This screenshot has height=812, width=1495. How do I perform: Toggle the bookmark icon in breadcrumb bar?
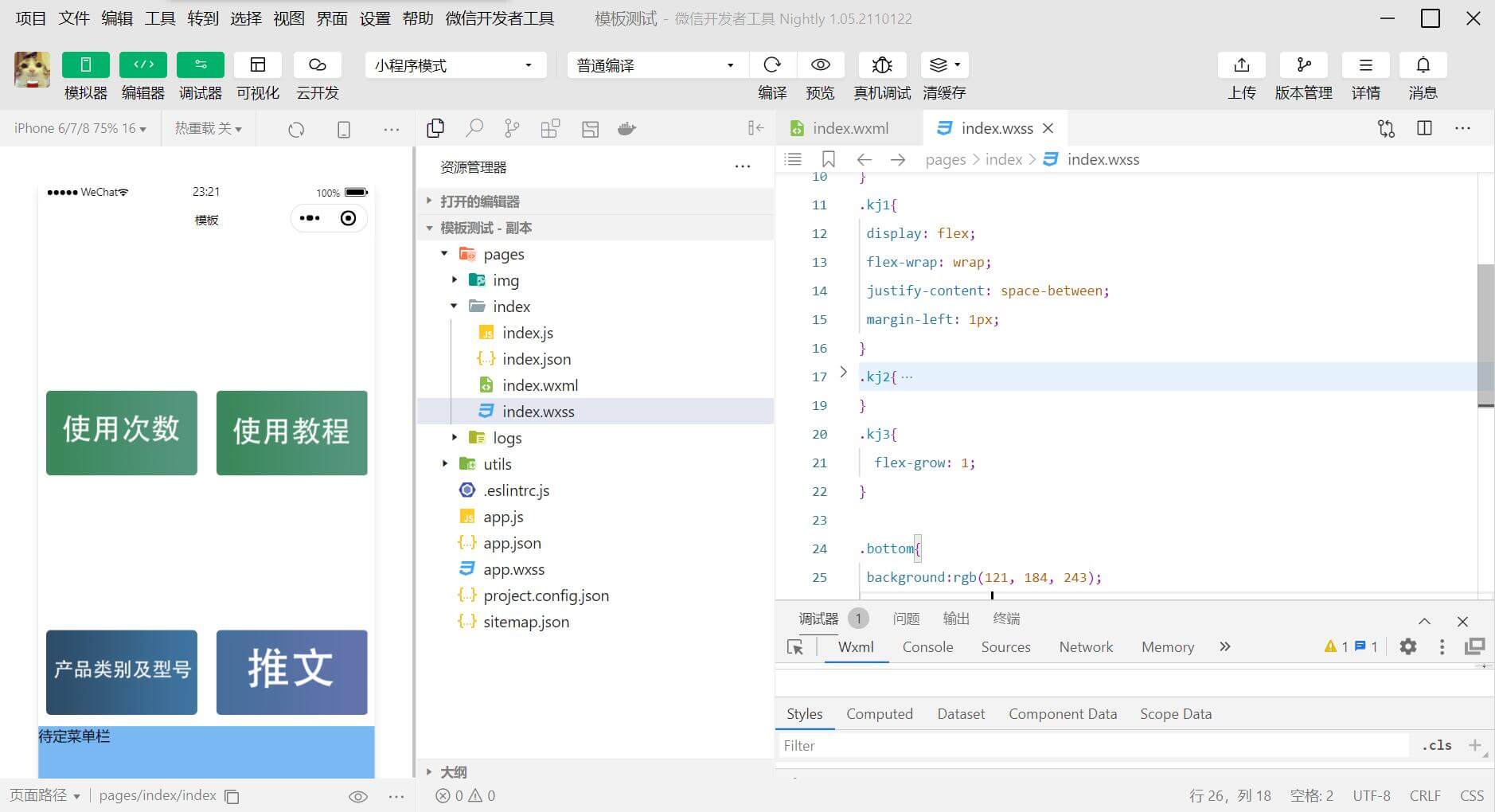tap(829, 159)
